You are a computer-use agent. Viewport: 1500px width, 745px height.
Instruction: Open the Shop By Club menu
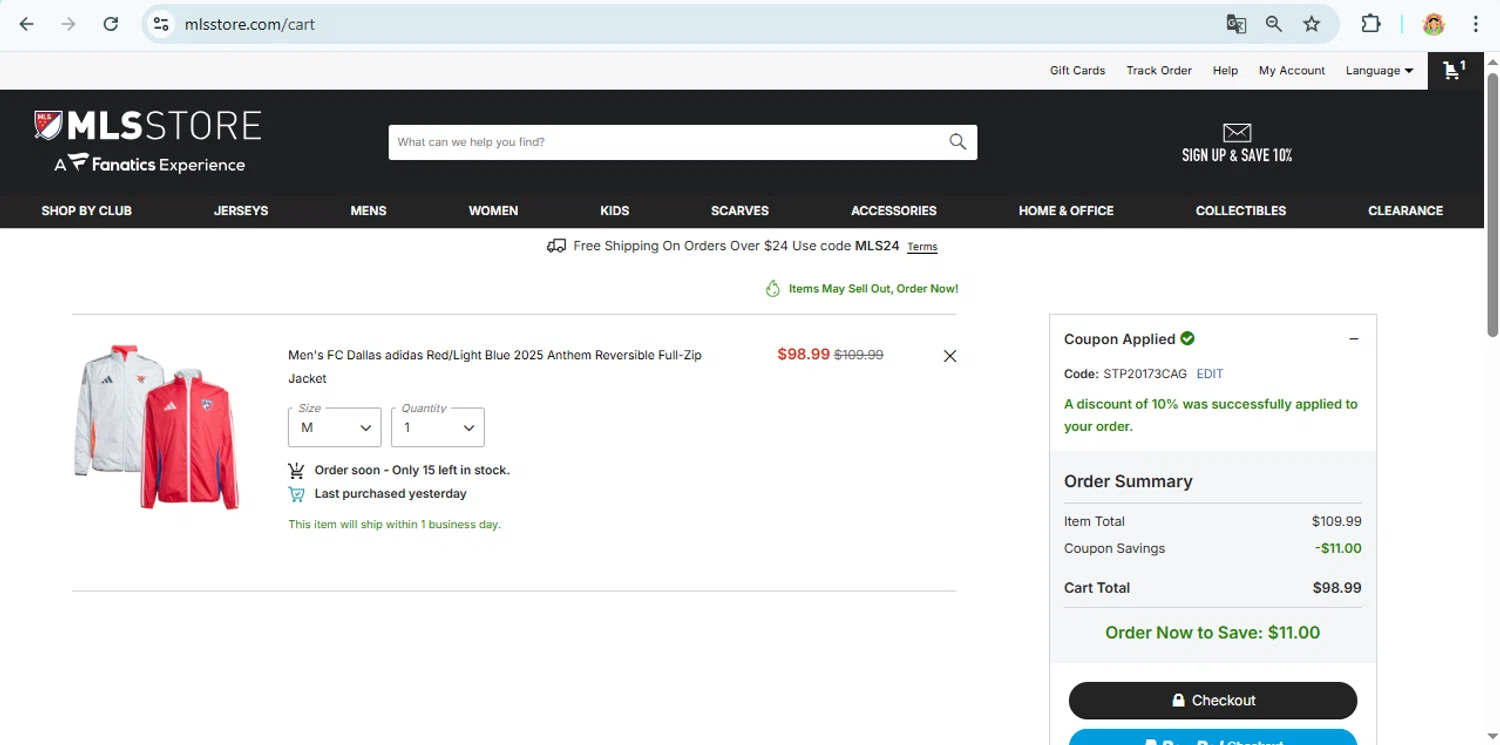(x=87, y=210)
